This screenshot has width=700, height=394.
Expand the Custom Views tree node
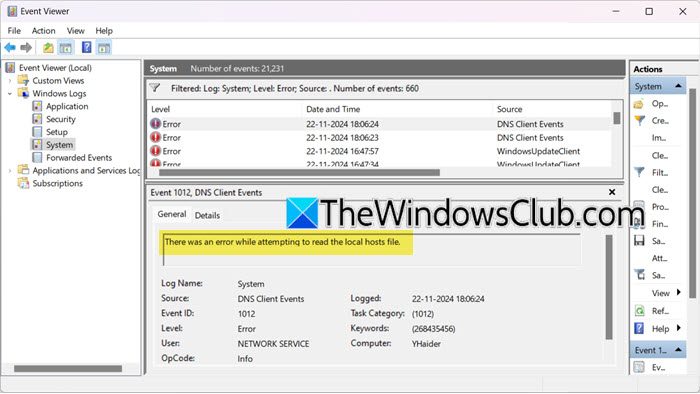click(10, 81)
